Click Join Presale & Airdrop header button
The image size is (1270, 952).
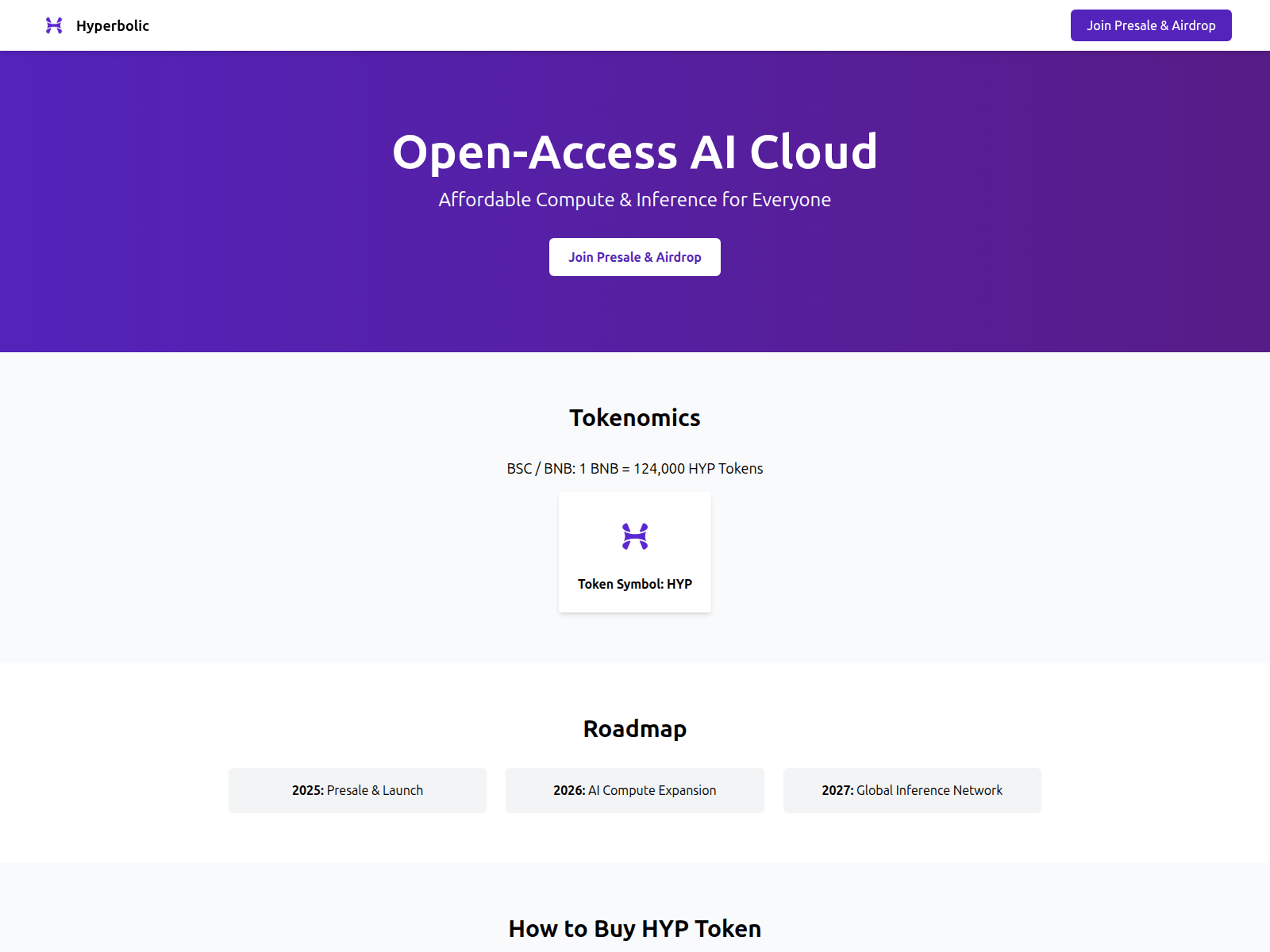pyautogui.click(x=1151, y=25)
